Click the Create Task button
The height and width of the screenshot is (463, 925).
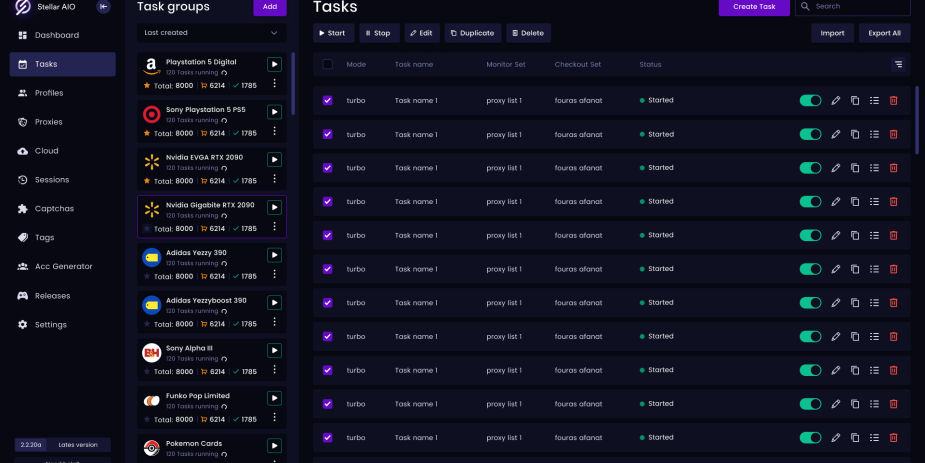pos(753,7)
